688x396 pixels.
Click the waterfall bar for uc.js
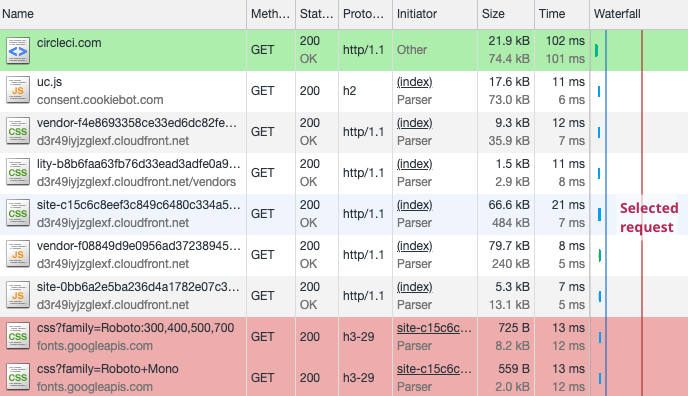(x=599, y=91)
